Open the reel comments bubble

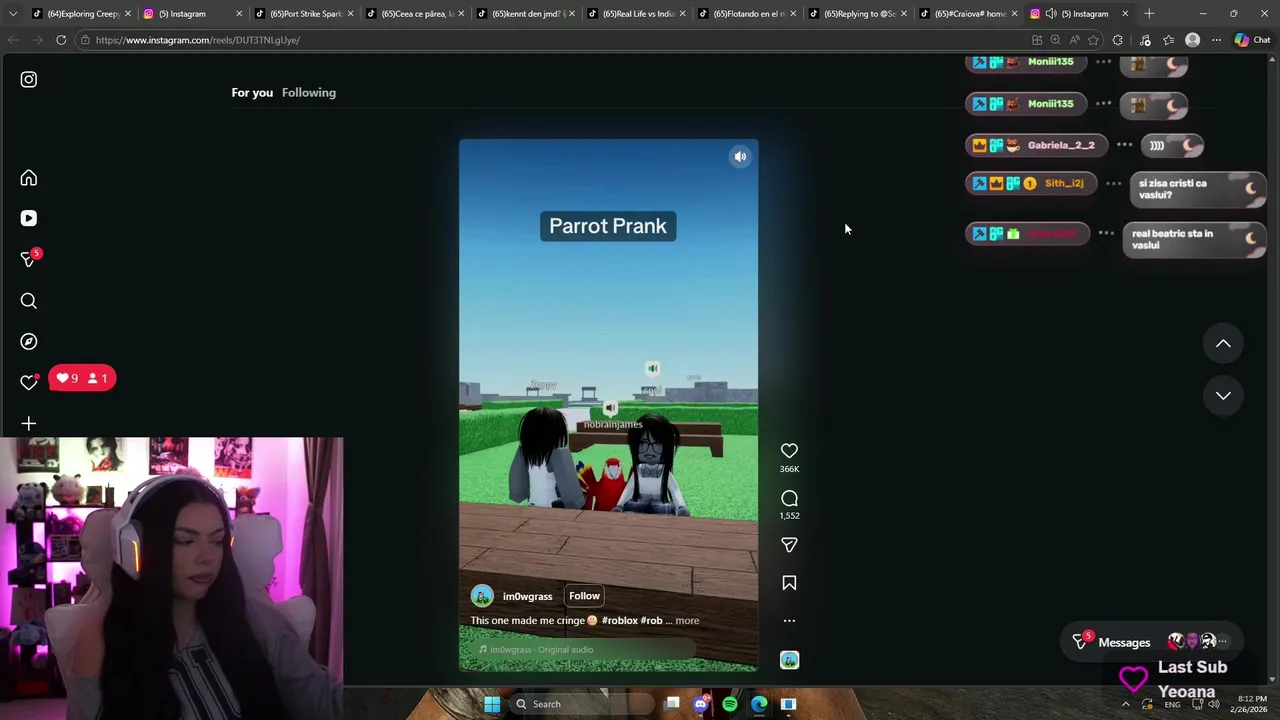[789, 498]
